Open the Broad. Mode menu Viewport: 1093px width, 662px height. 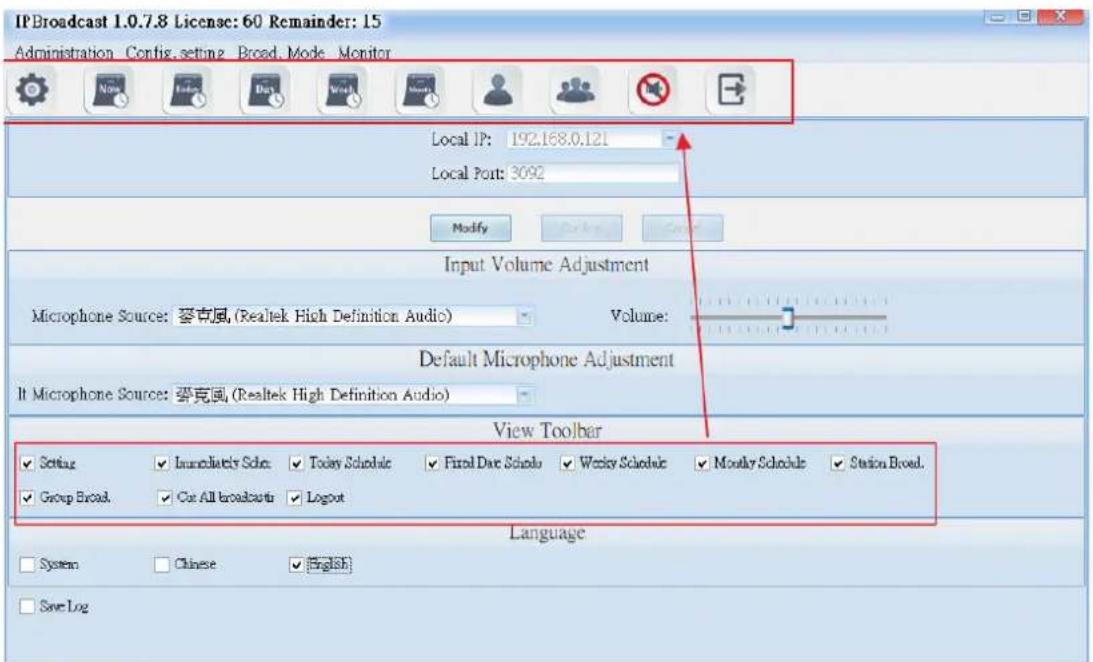click(x=281, y=52)
